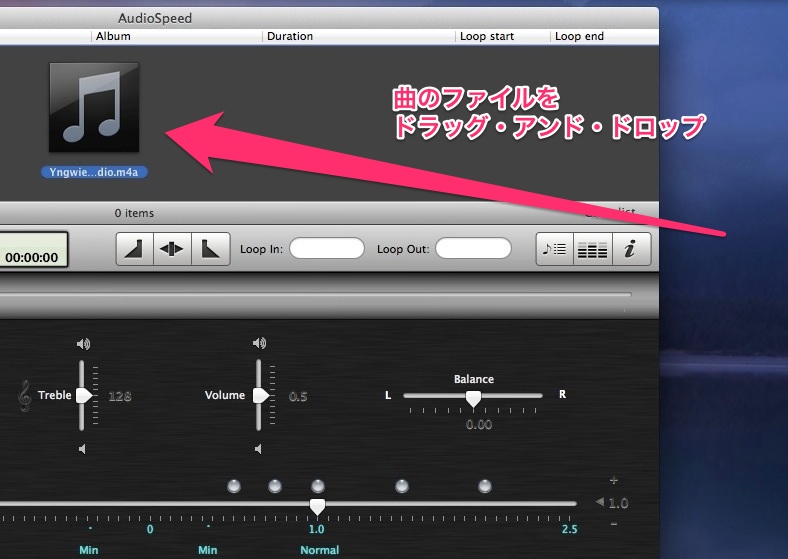Click the quiet speaker icon below Volume
The height and width of the screenshot is (559, 788).
coord(258,448)
